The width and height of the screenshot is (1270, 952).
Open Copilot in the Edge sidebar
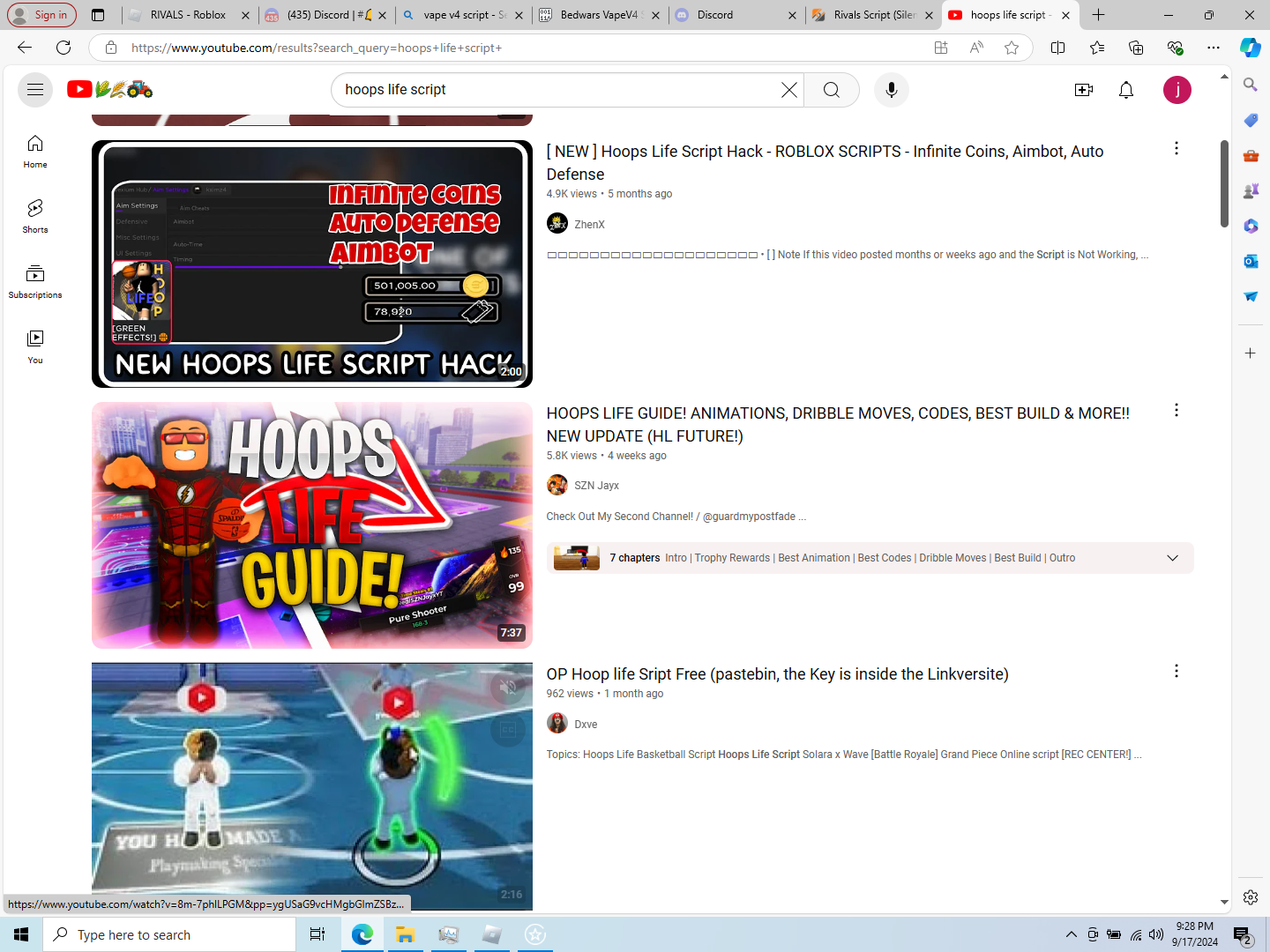point(1251,48)
